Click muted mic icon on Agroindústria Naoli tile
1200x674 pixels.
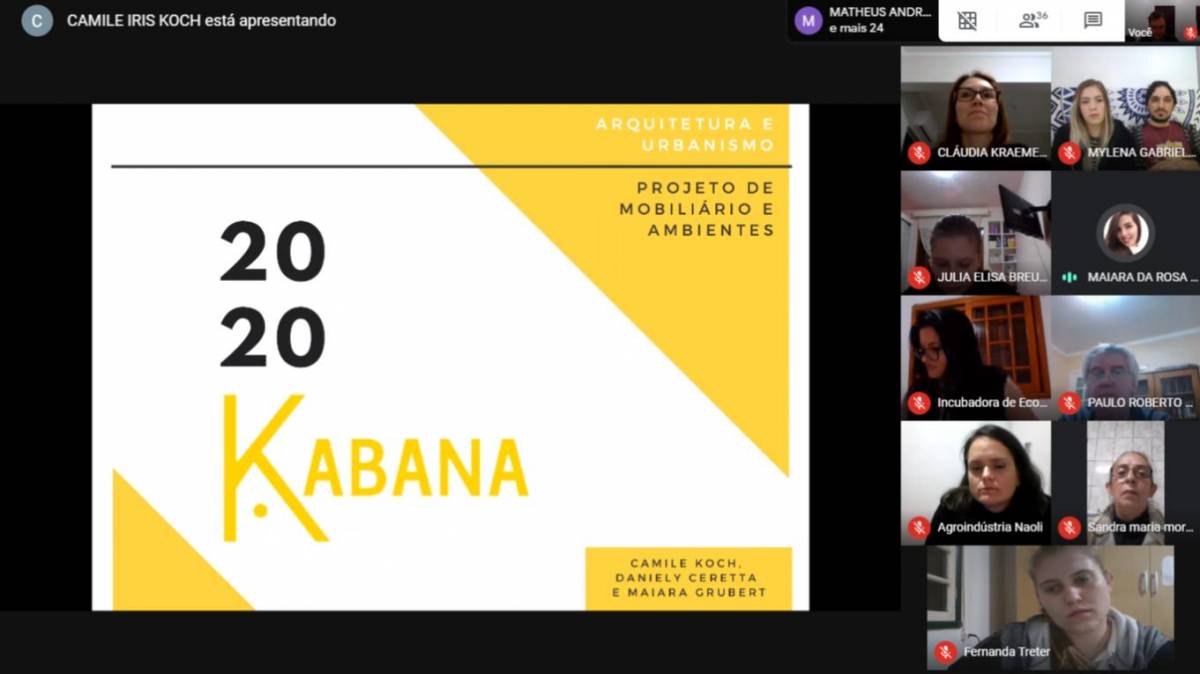coord(919,527)
